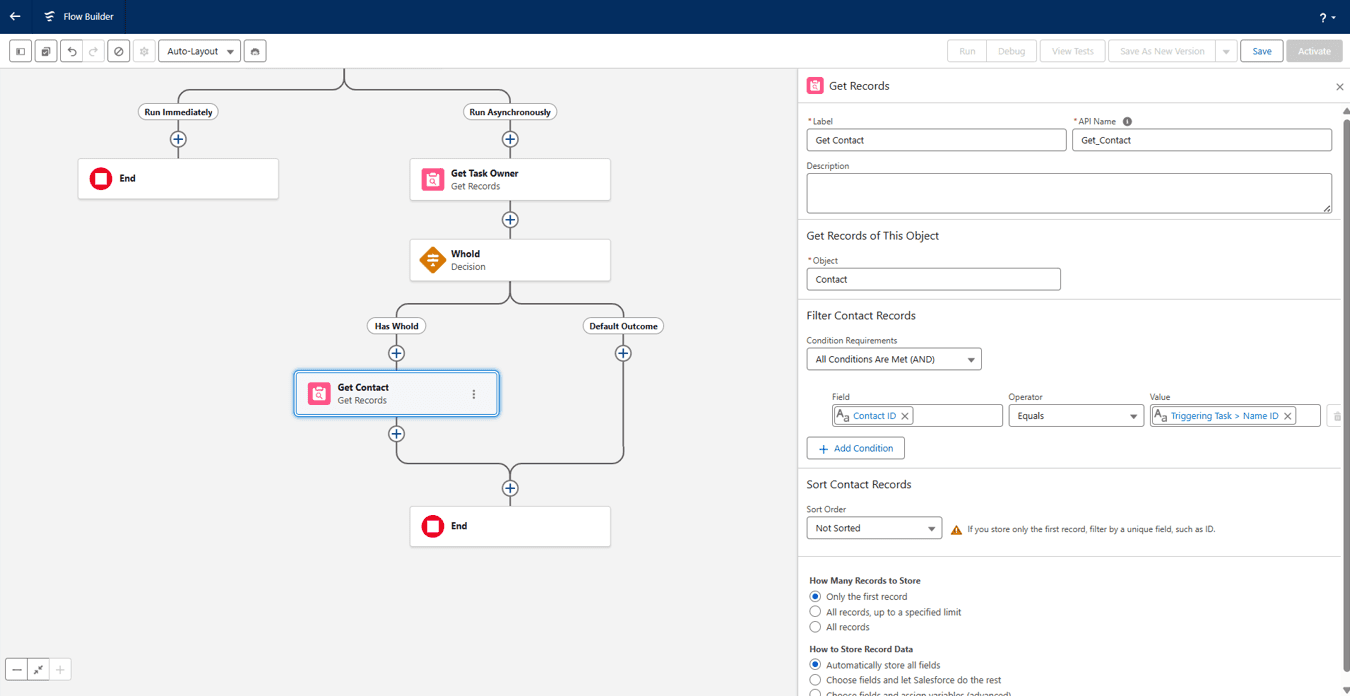Select the Get Task Owner node title
1350x696 pixels.
pyautogui.click(x=484, y=173)
